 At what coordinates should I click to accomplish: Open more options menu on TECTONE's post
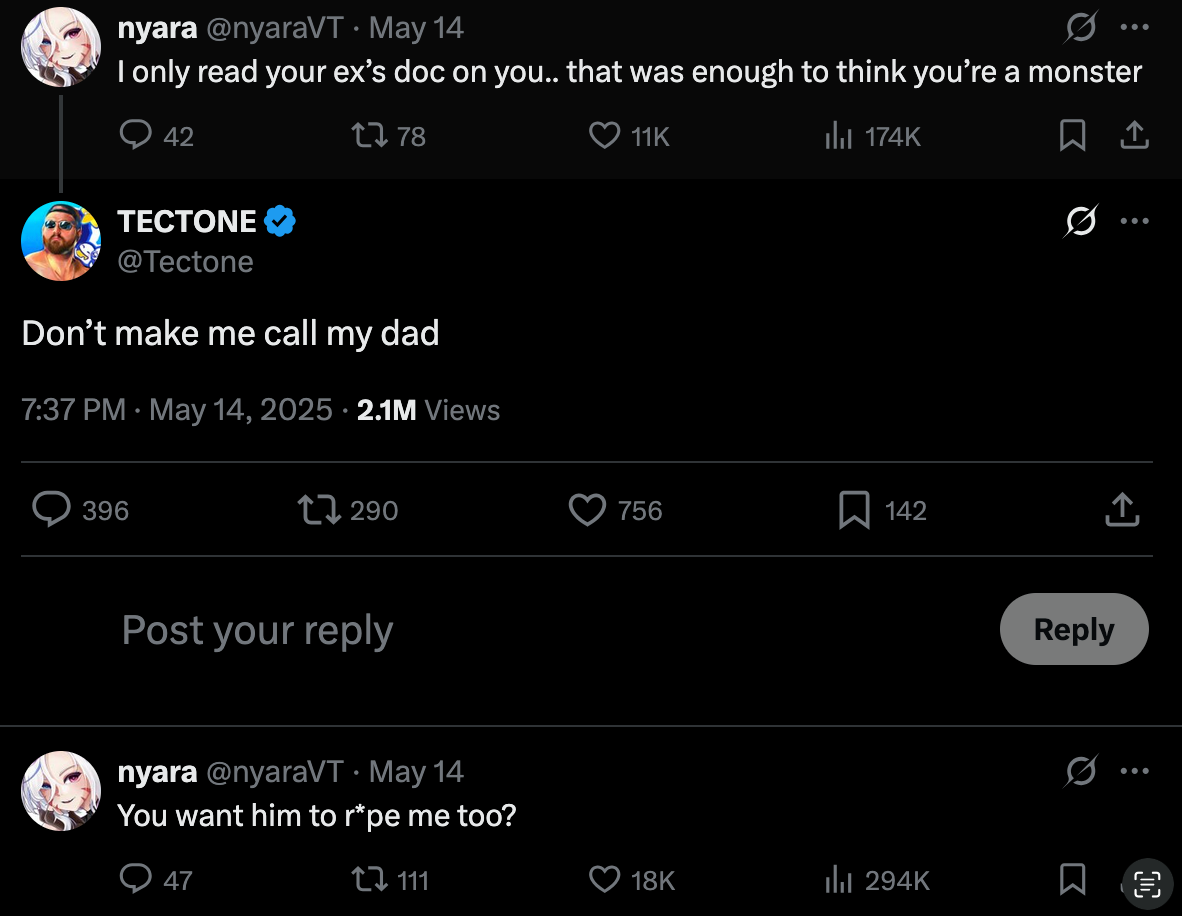tap(1135, 221)
